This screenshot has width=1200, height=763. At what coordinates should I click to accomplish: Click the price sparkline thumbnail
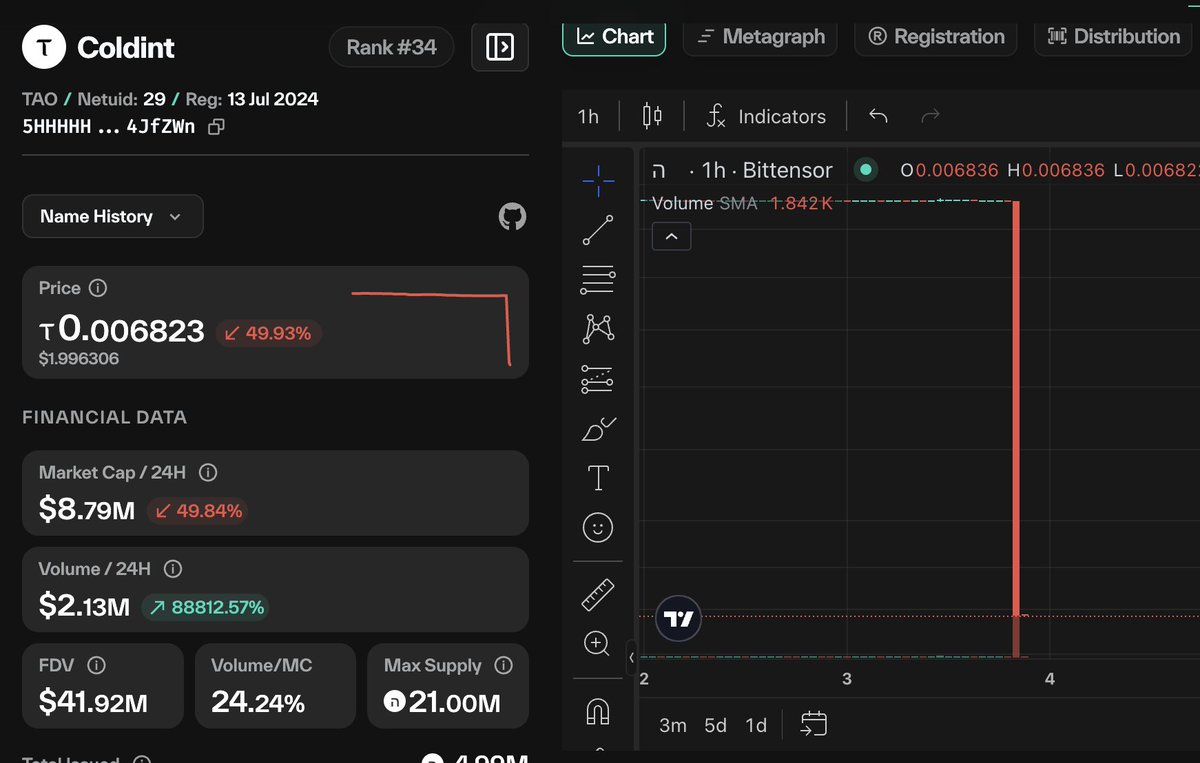(431, 328)
